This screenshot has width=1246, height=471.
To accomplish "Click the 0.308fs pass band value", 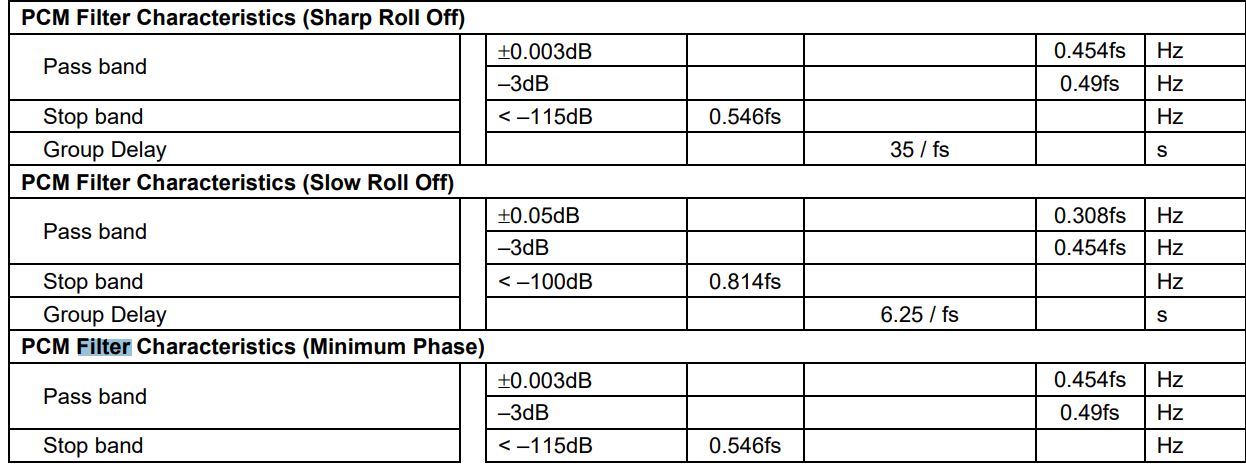I will (x=1089, y=216).
